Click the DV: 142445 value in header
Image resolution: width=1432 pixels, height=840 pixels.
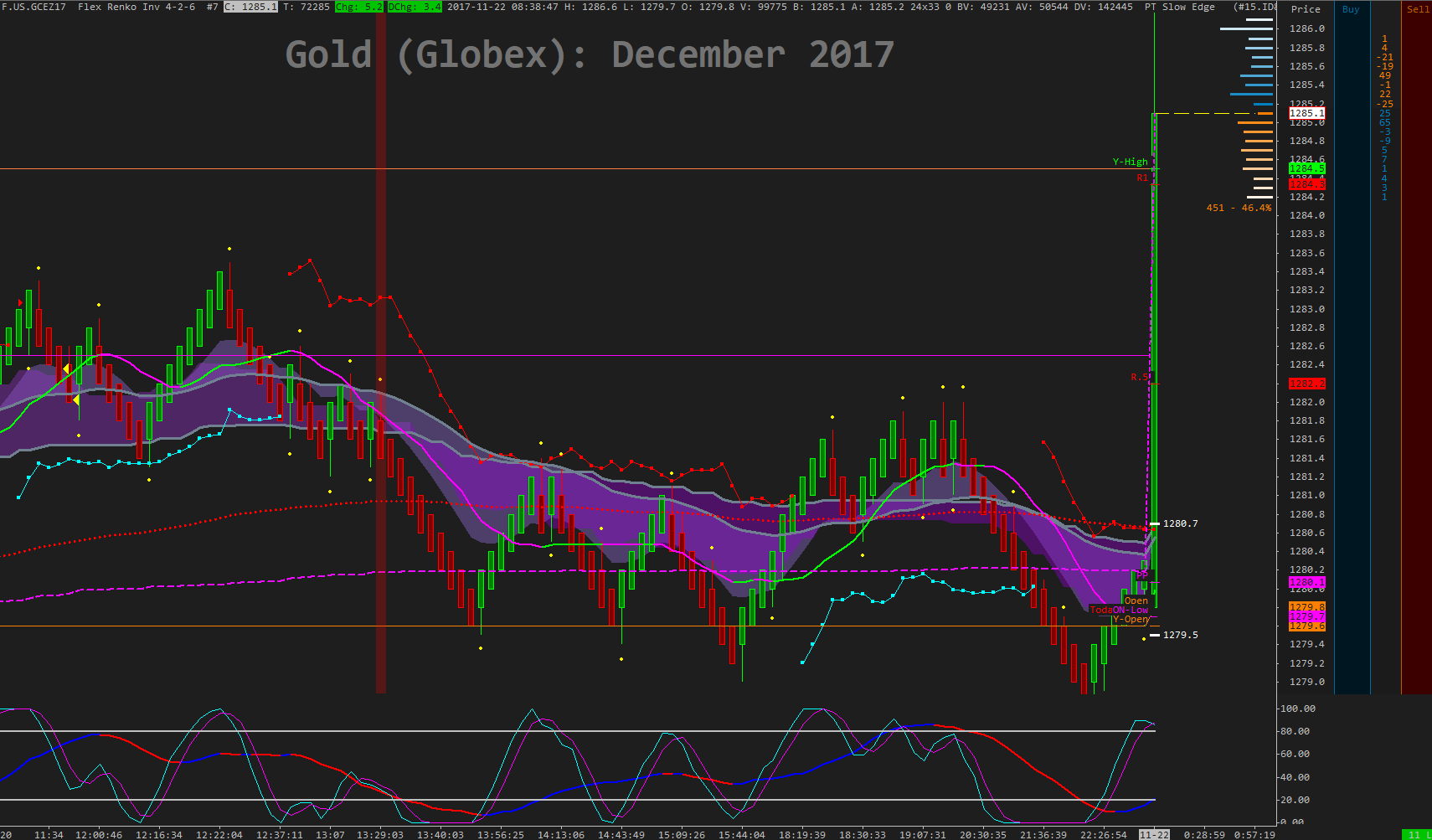click(1103, 7)
